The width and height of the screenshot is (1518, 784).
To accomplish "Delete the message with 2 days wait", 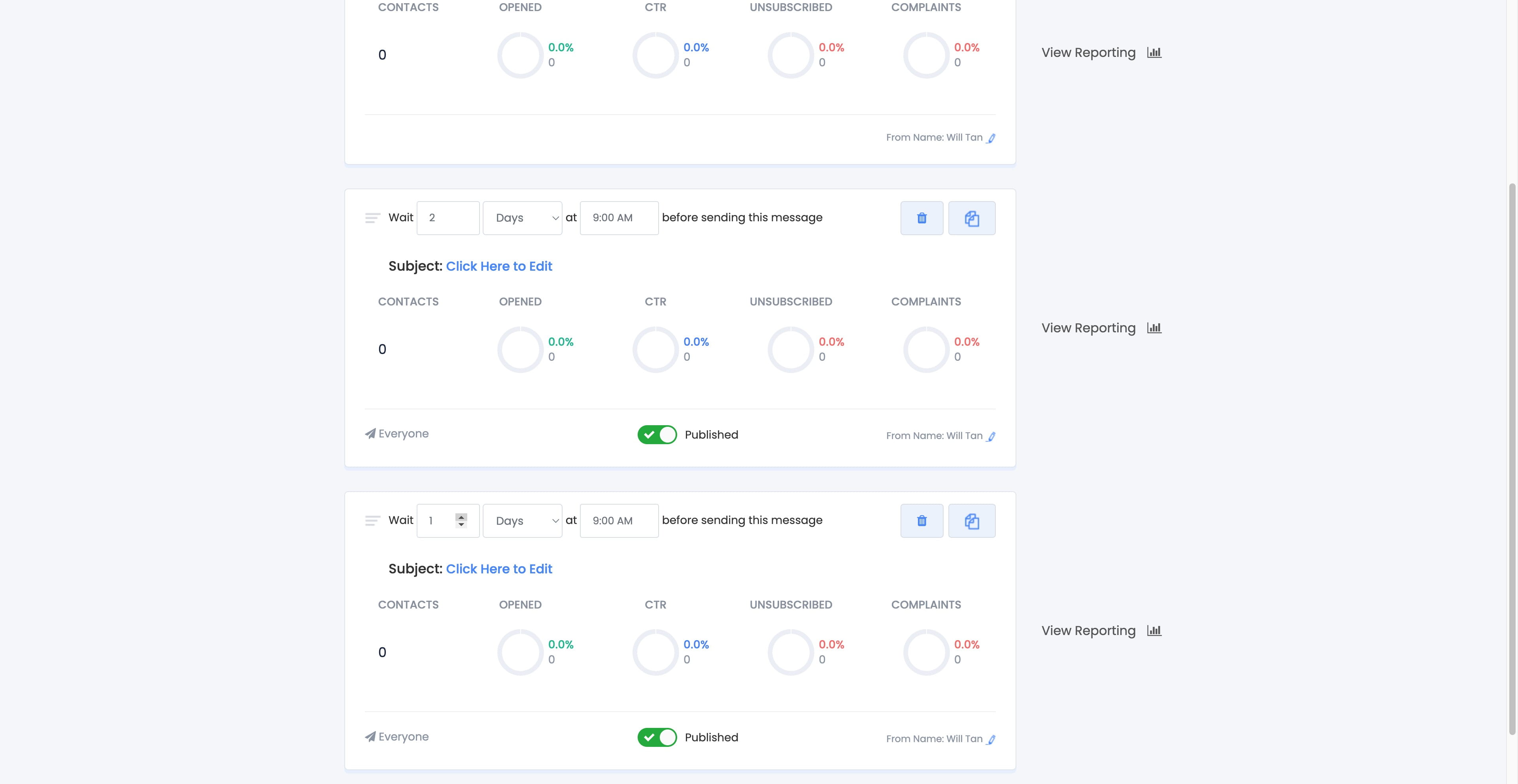I will [921, 218].
